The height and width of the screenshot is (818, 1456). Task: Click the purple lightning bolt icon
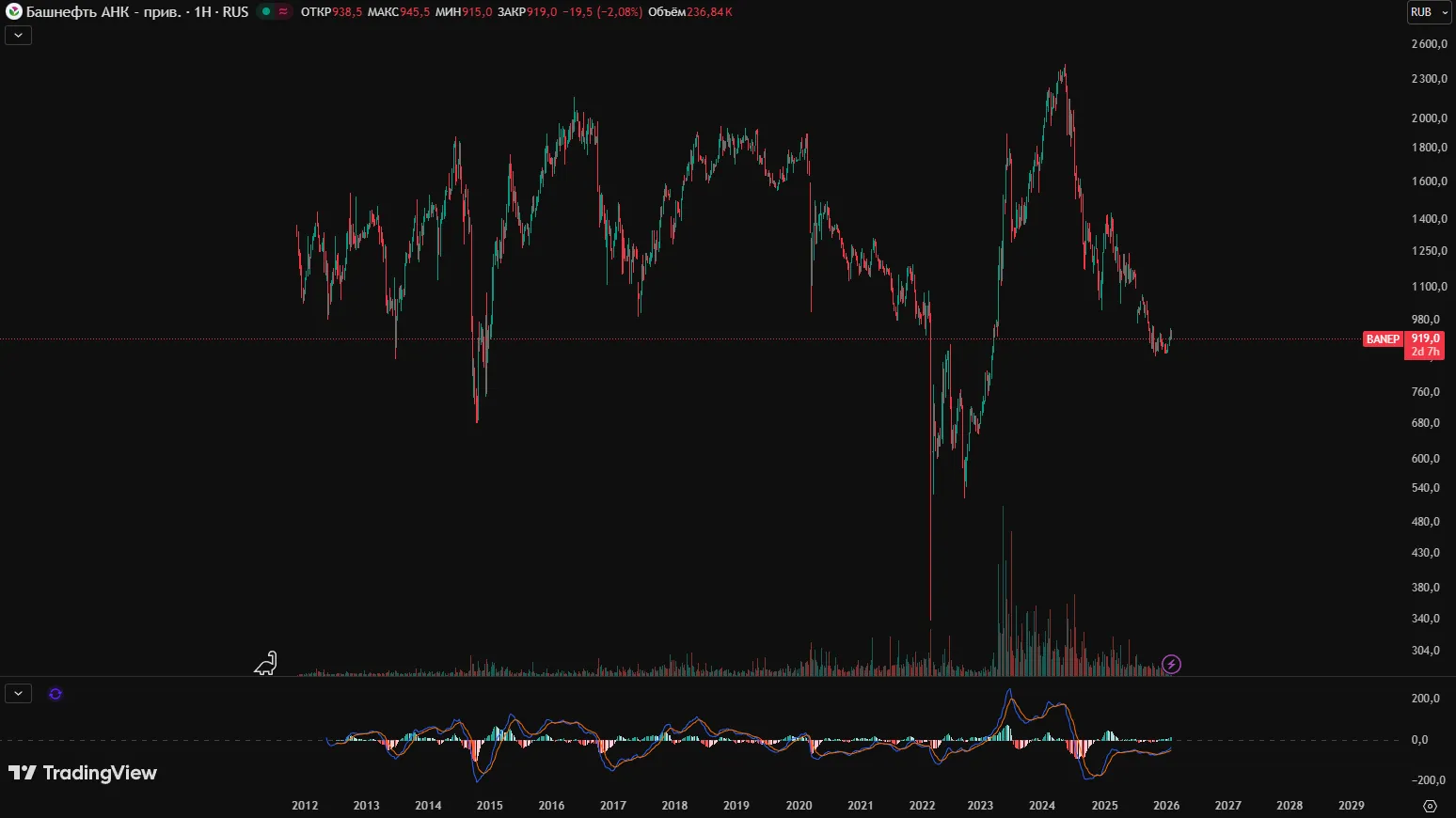[1171, 665]
